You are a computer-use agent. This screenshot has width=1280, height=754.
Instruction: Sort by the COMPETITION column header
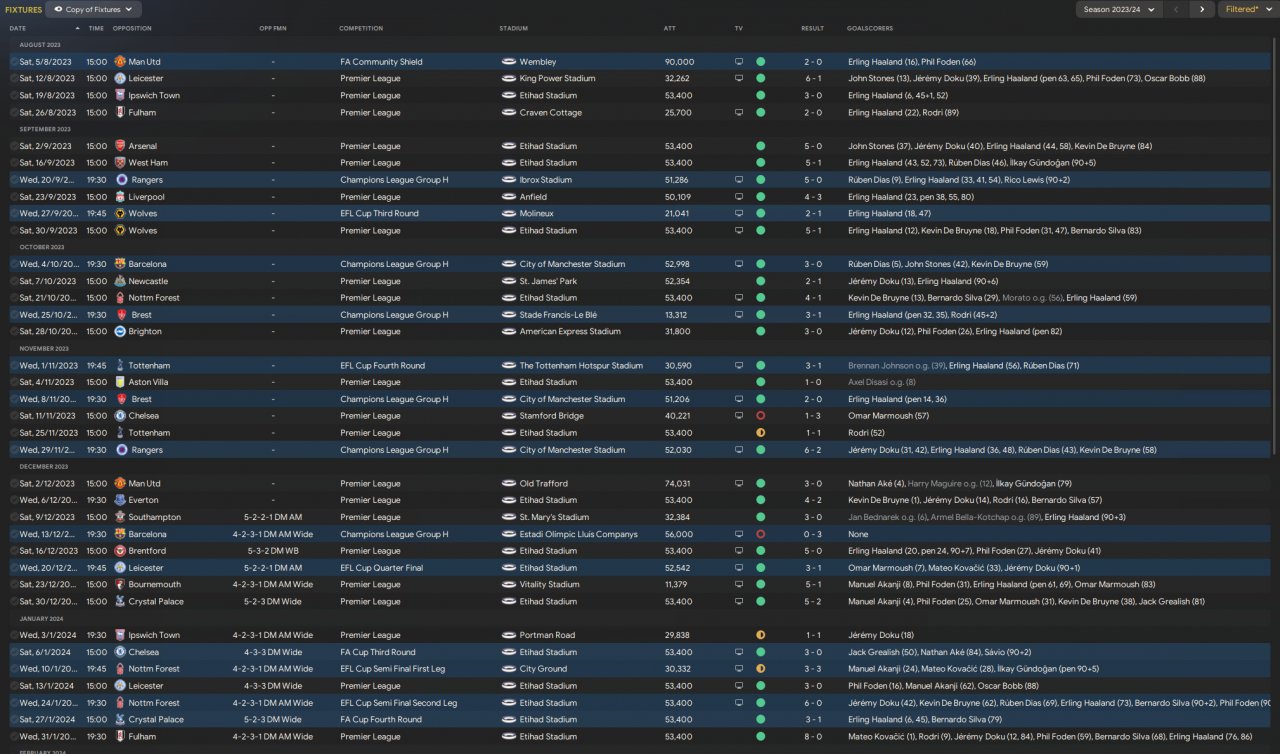click(x=361, y=28)
